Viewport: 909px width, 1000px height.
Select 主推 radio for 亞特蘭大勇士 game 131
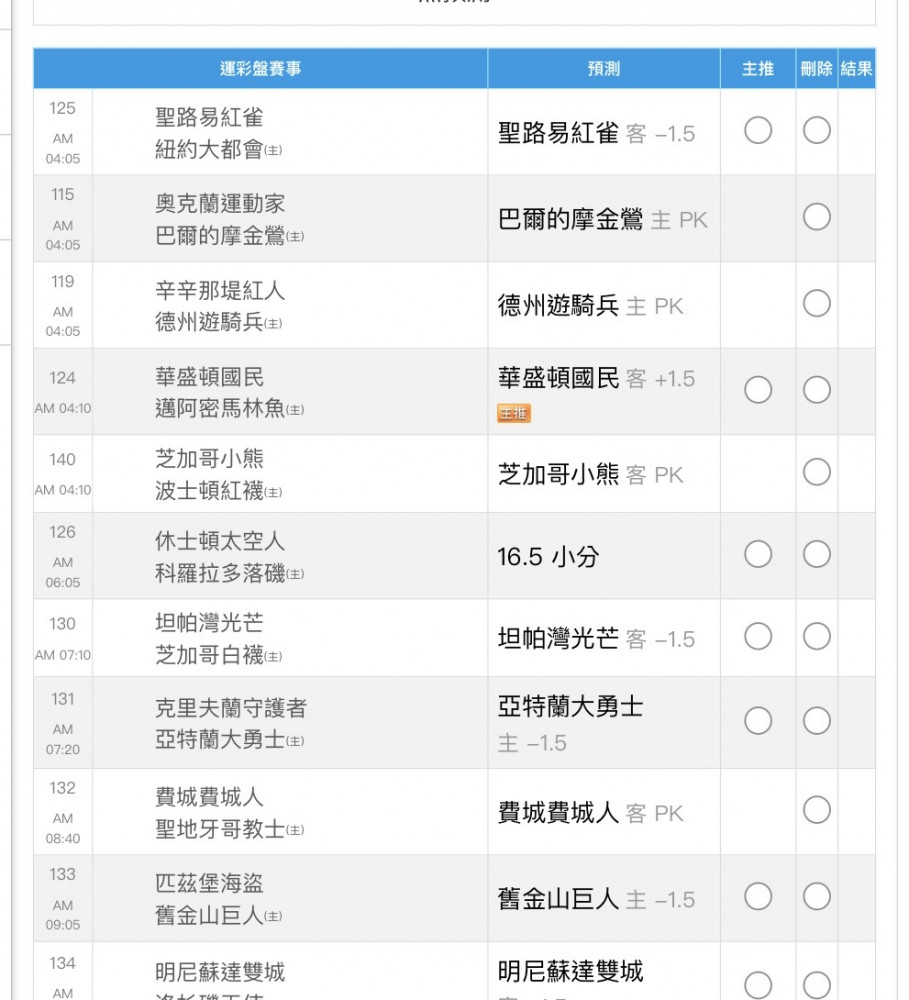pyautogui.click(x=758, y=721)
